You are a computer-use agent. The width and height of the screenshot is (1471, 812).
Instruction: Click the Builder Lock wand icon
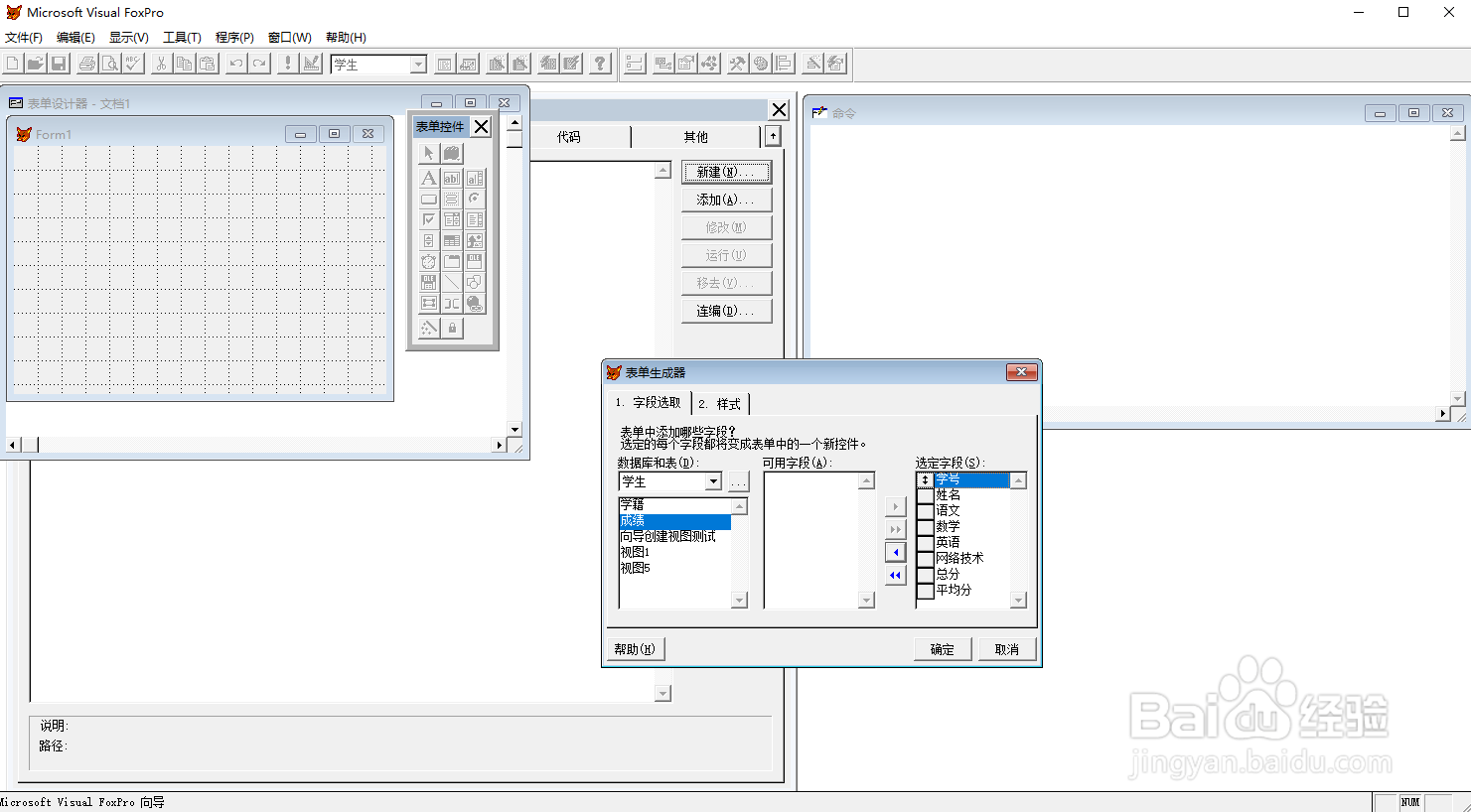428,328
